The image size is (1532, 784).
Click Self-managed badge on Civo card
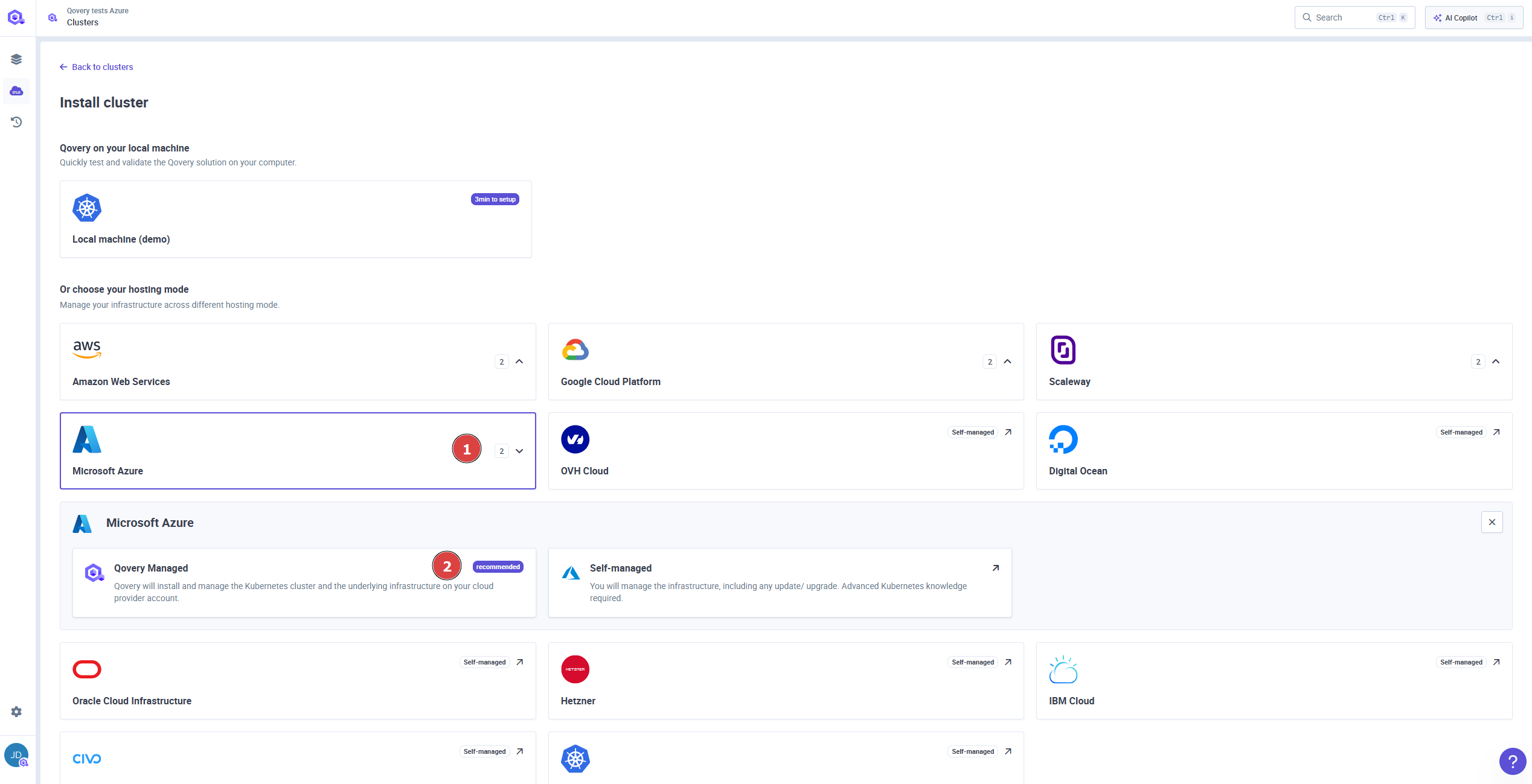click(485, 751)
